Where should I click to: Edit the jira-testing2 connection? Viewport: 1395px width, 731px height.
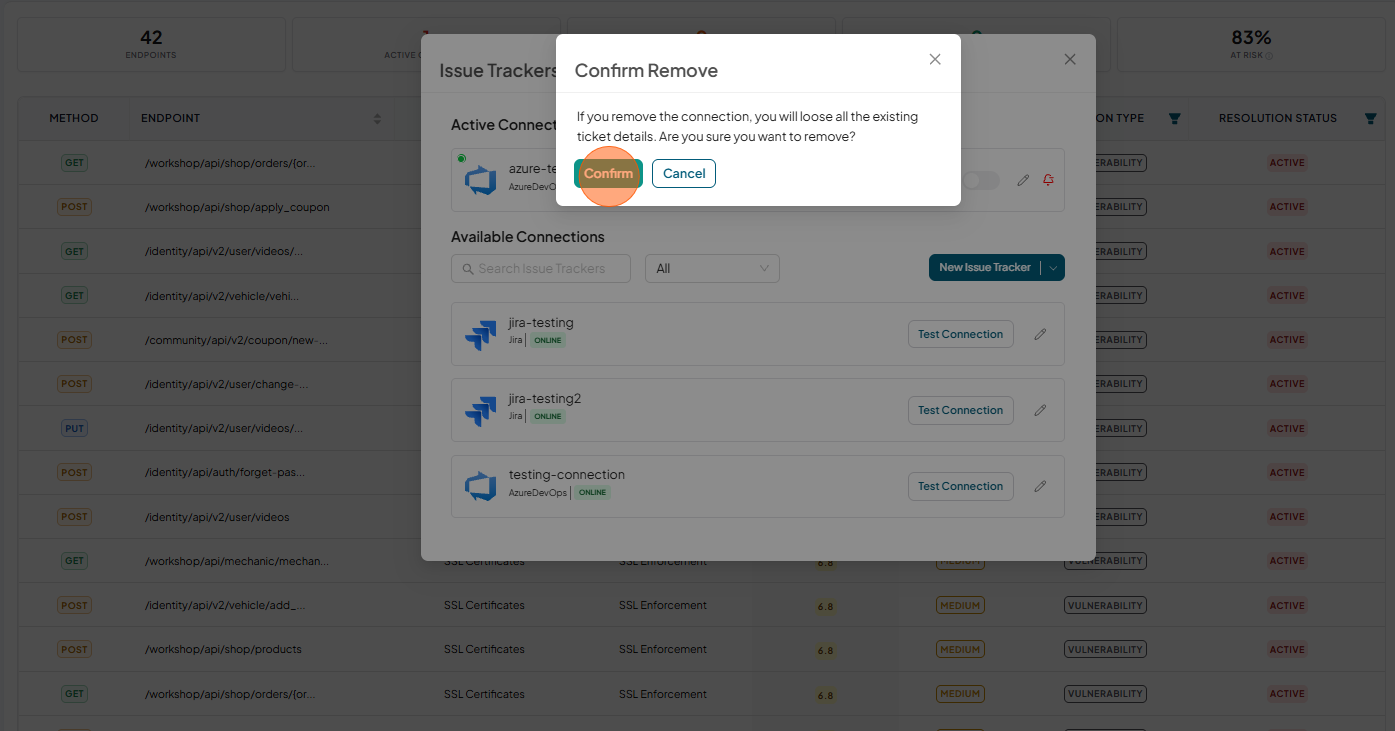1040,410
